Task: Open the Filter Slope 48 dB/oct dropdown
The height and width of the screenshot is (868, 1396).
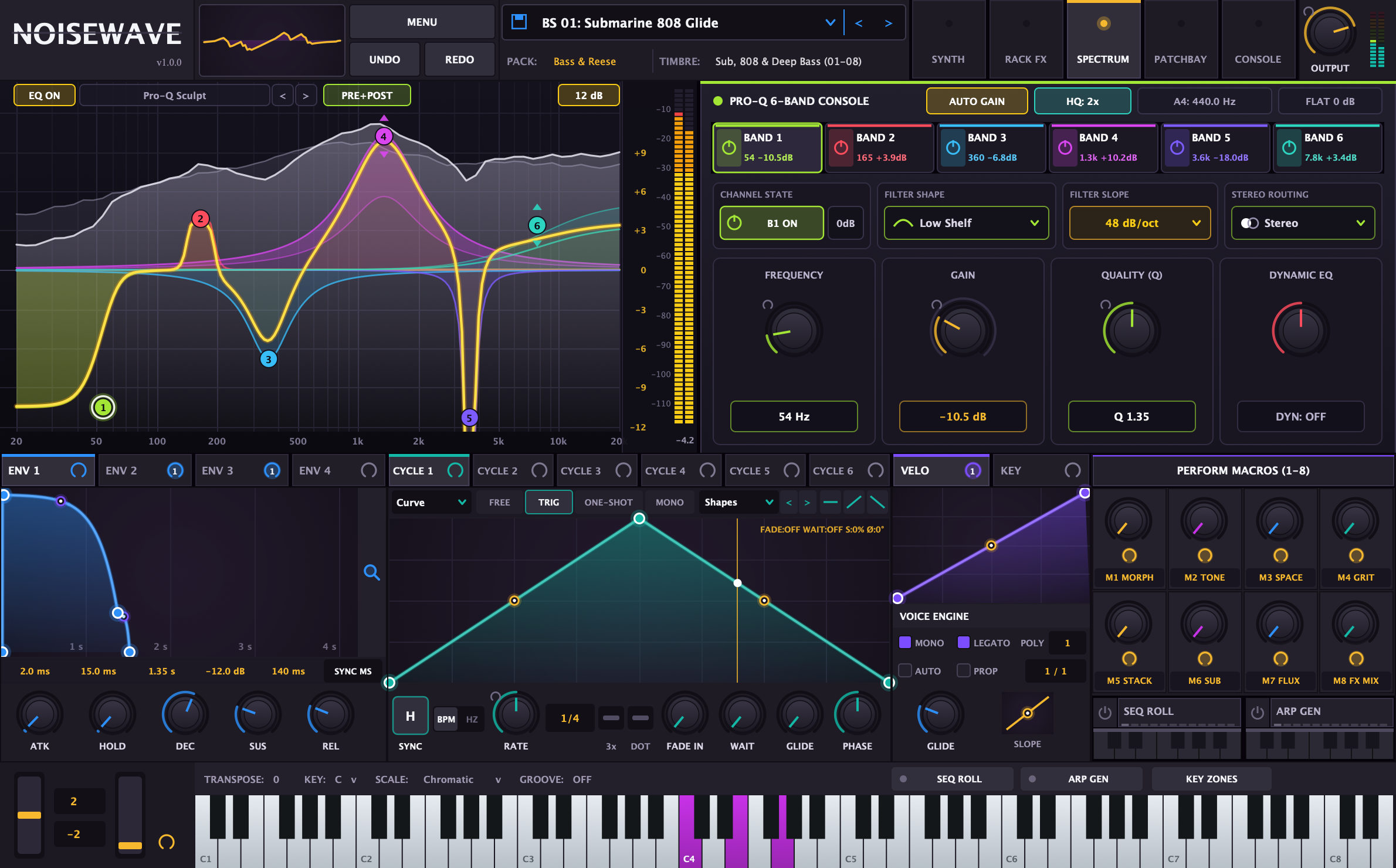Action: (1140, 223)
